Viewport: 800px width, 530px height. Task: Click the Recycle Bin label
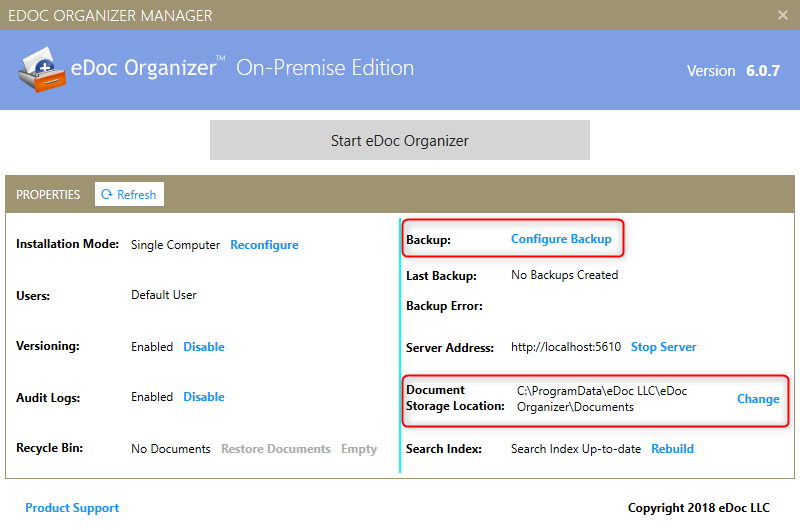click(49, 448)
